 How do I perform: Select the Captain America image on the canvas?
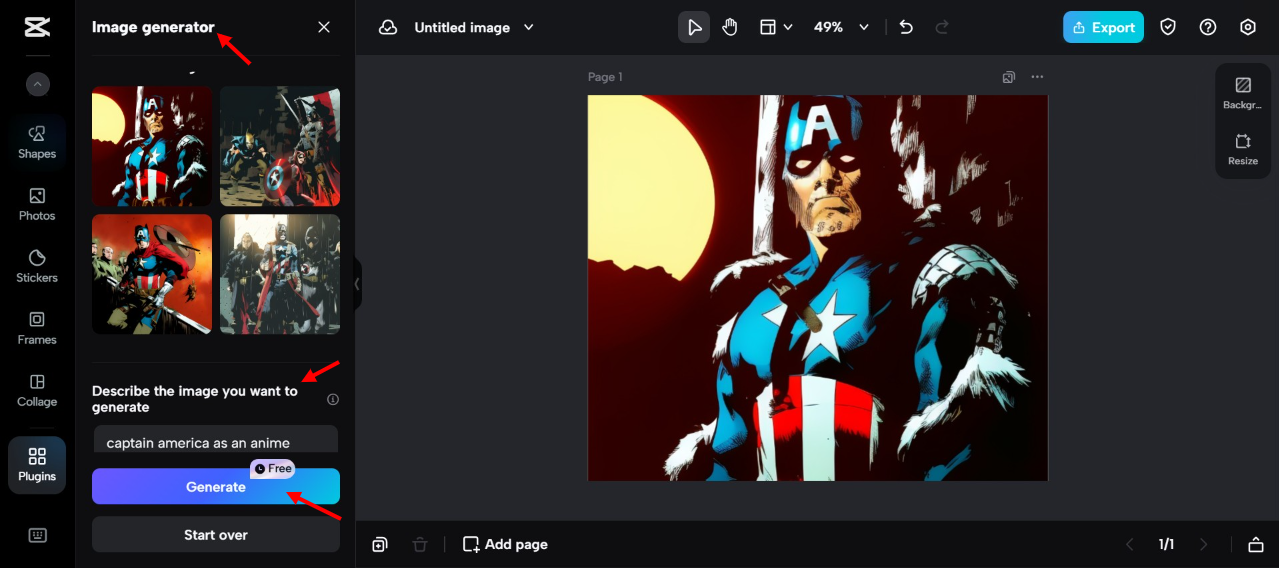click(x=818, y=288)
